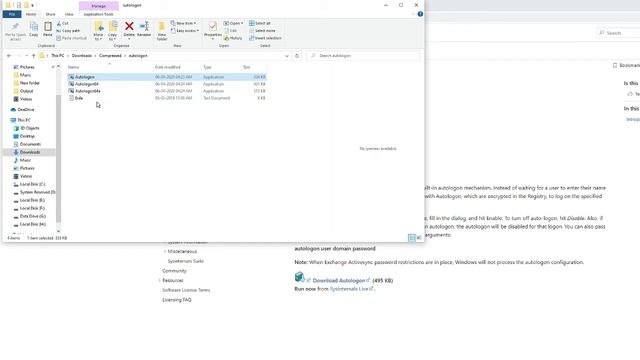Go up one folder level arrow

[x=33, y=56]
